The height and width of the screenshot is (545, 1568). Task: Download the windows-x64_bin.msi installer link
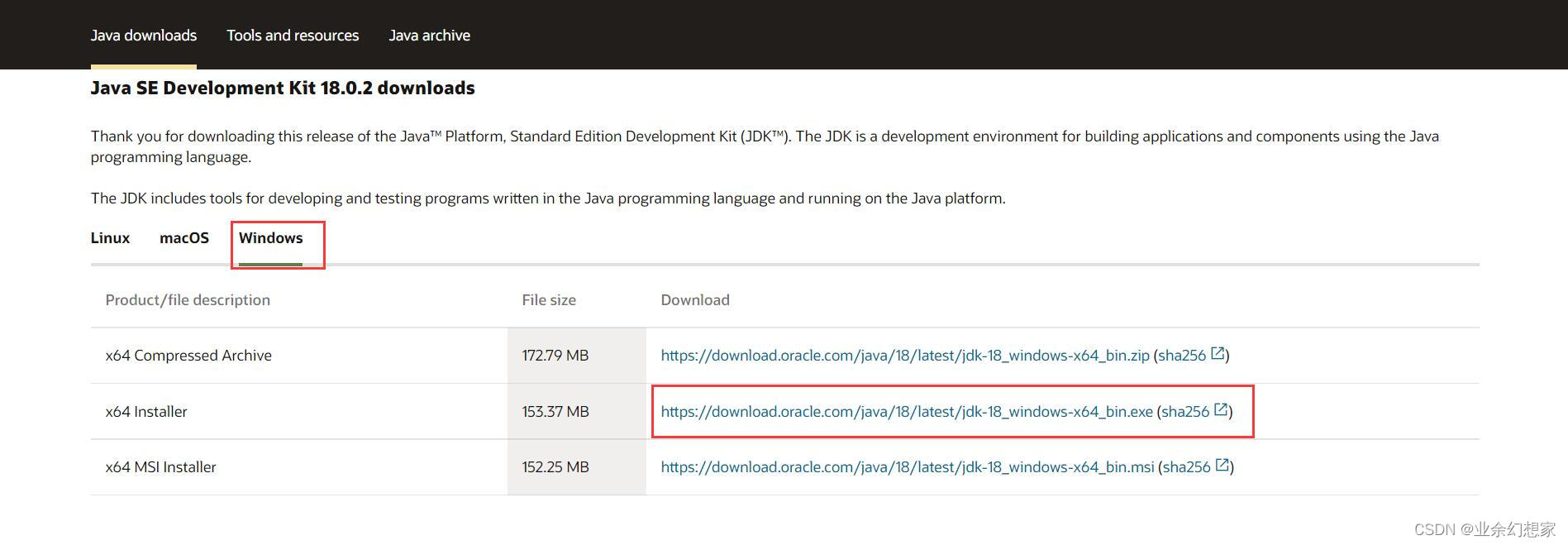click(x=908, y=467)
